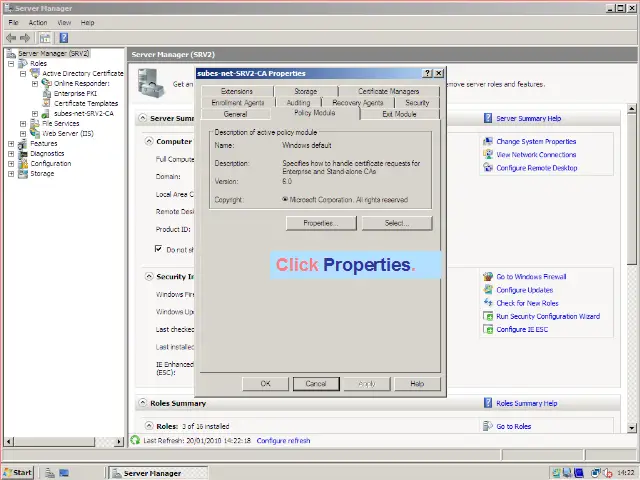Expand the Online Responder node
Screen dimensions: 640x480
(x=35, y=84)
